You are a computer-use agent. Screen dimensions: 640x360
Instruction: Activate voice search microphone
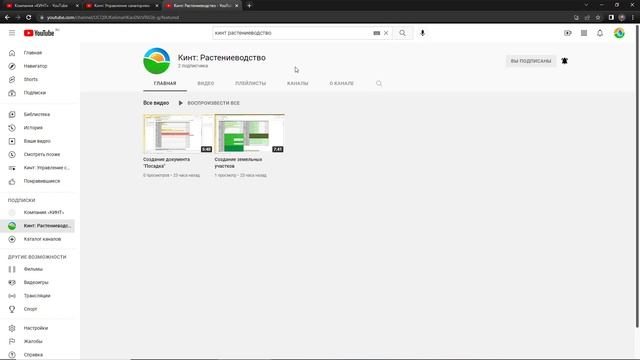click(x=422, y=33)
